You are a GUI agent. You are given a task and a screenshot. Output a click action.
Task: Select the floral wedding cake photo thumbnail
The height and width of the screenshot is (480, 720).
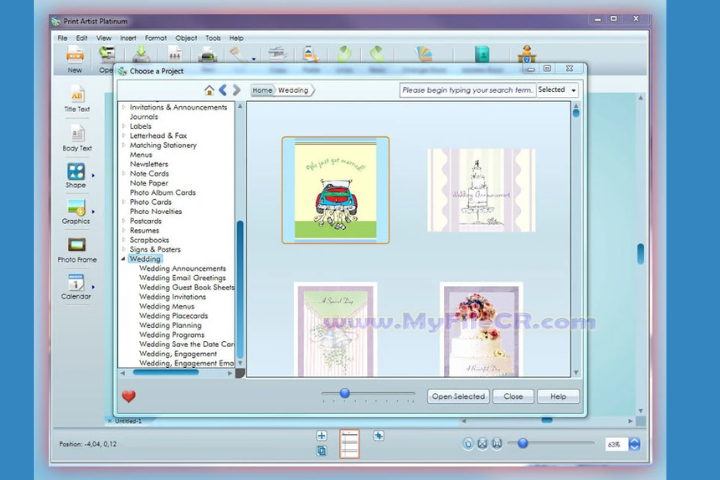[481, 329]
